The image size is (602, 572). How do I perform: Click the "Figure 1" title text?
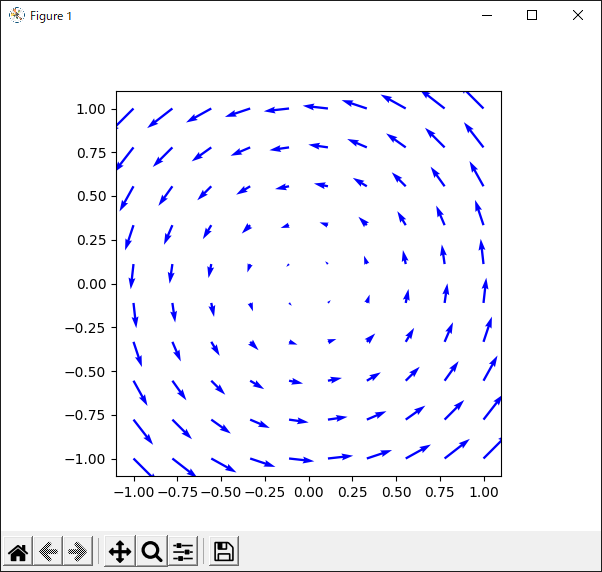[51, 16]
